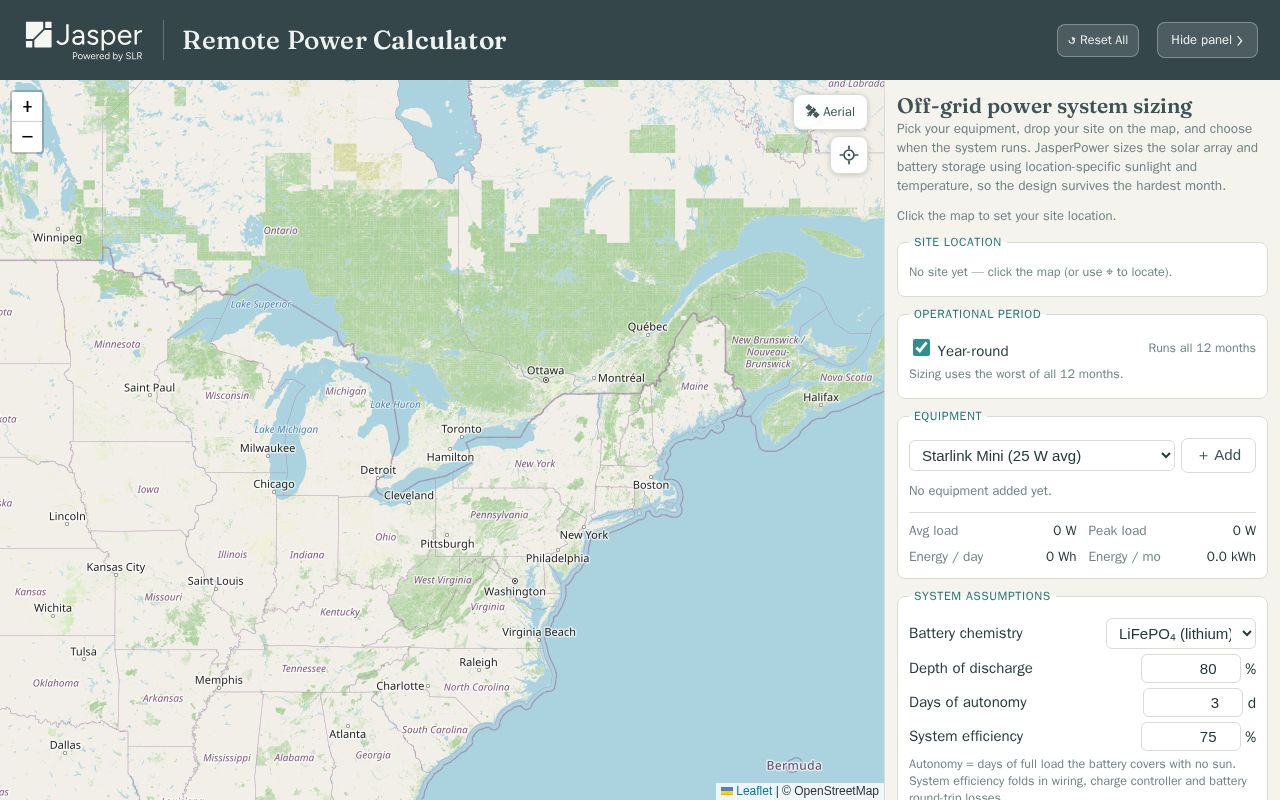
Task: Click the 'Energy / day' label
Action: pyautogui.click(x=946, y=557)
